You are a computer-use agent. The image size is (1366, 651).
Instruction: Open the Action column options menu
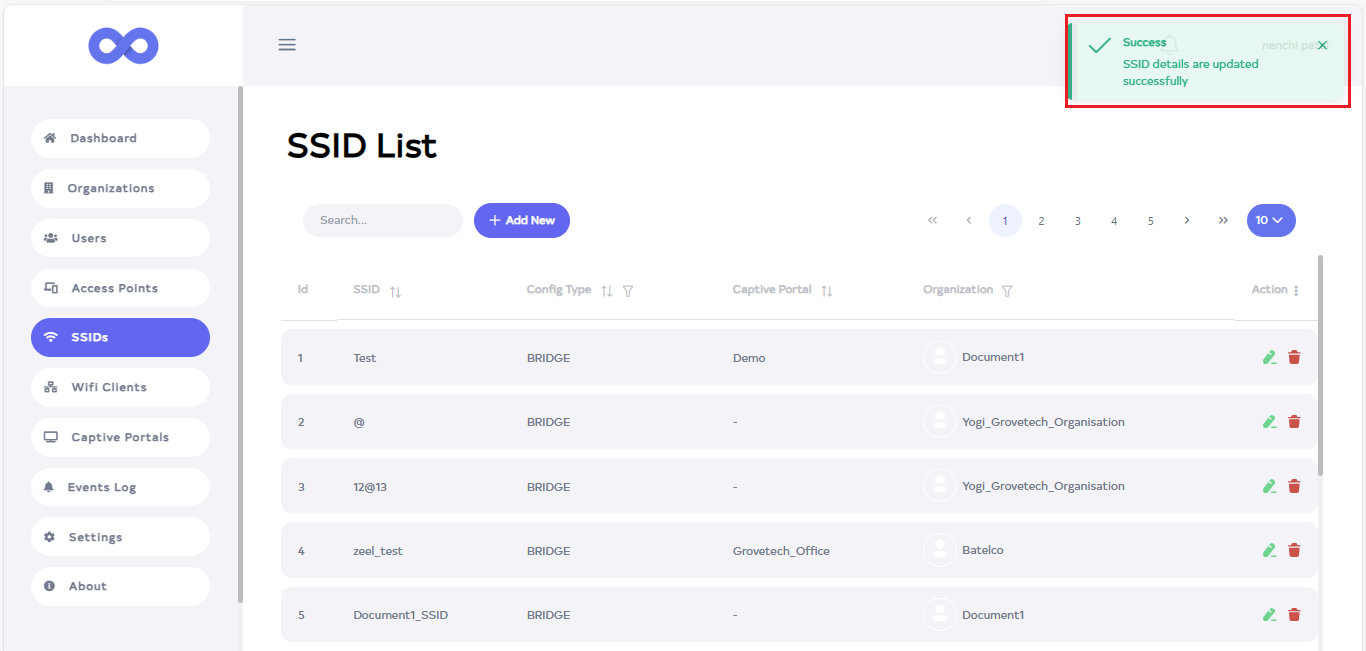pyautogui.click(x=1296, y=291)
